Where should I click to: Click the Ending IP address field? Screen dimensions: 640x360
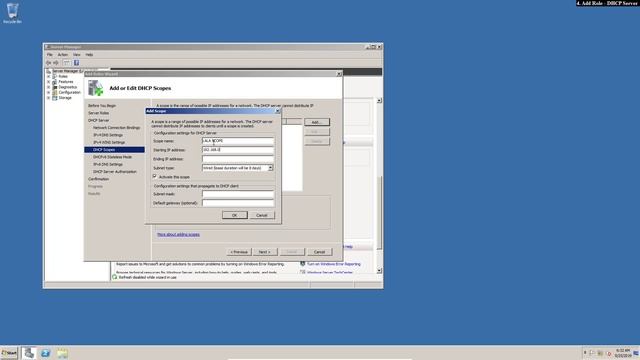pos(238,159)
